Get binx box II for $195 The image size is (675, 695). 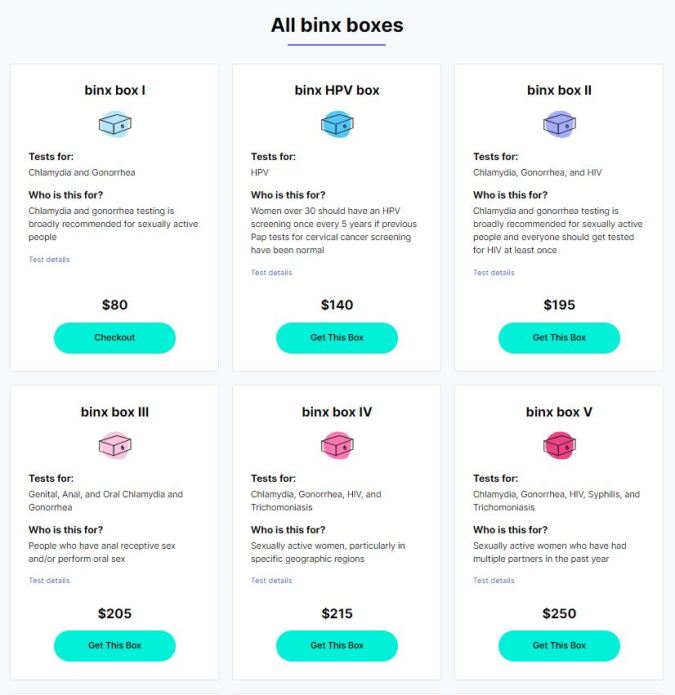pyautogui.click(x=559, y=338)
